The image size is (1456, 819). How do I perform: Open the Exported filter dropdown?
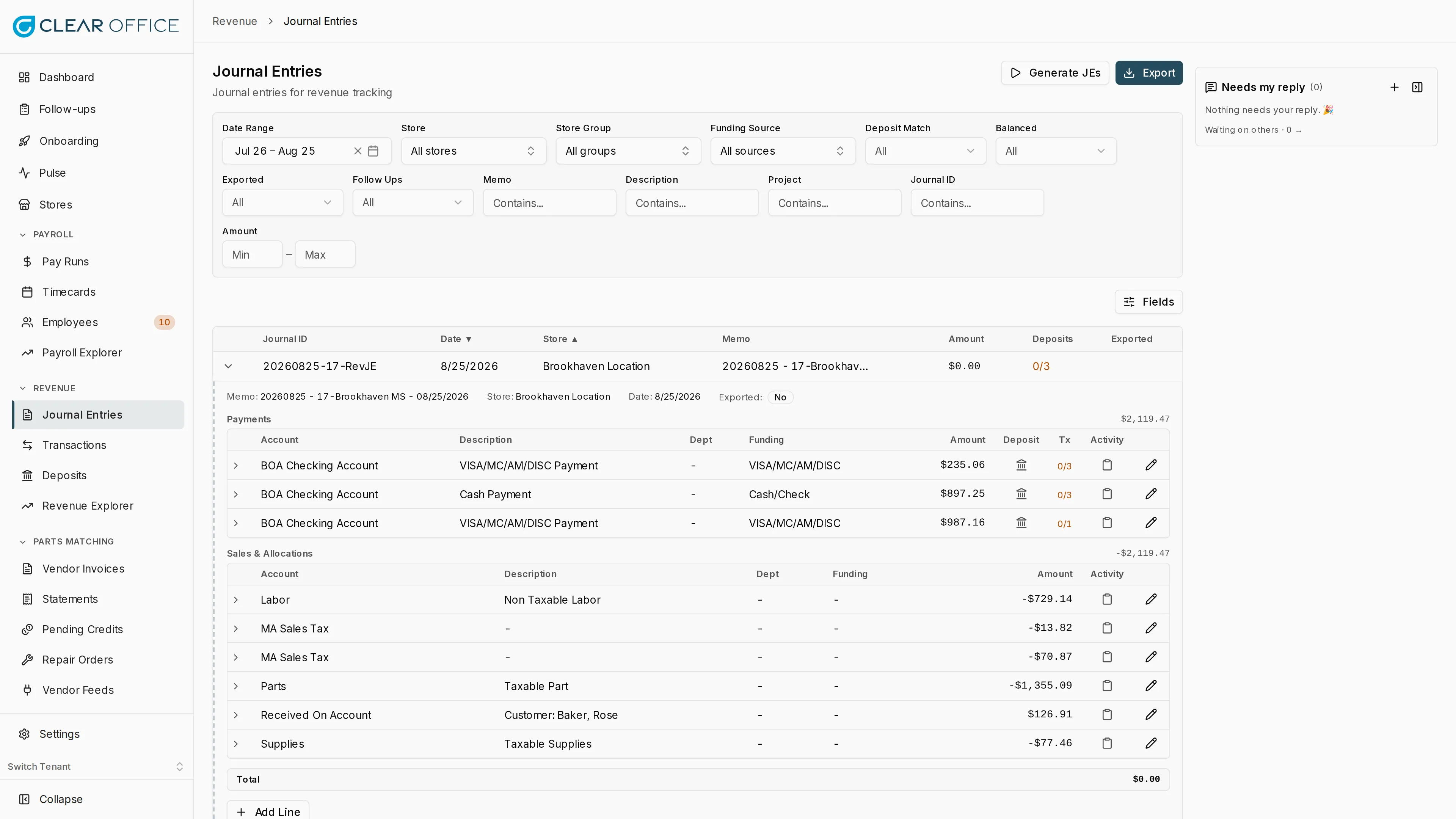coord(282,202)
